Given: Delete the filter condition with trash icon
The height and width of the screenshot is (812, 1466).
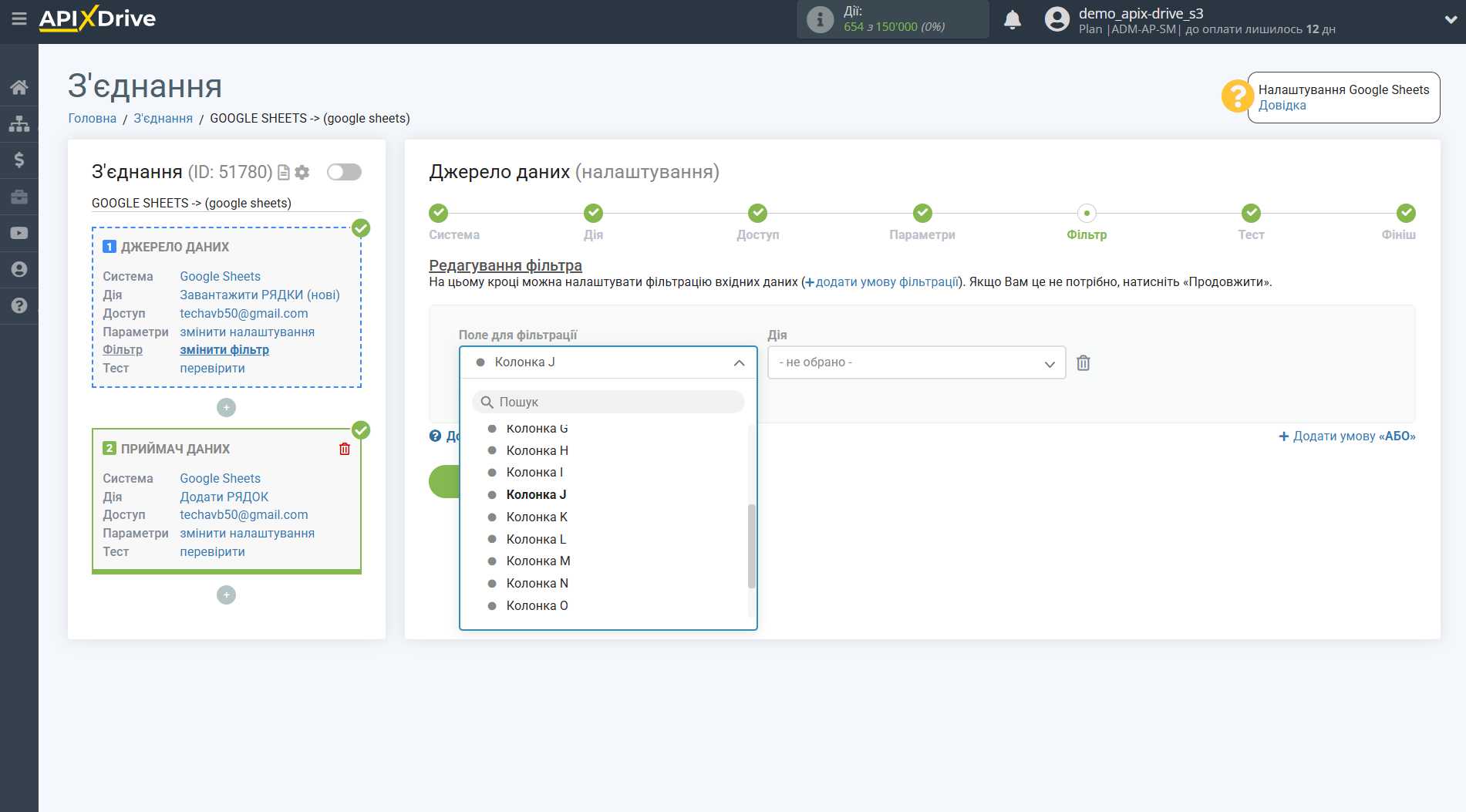Looking at the screenshot, I should coord(1083,362).
